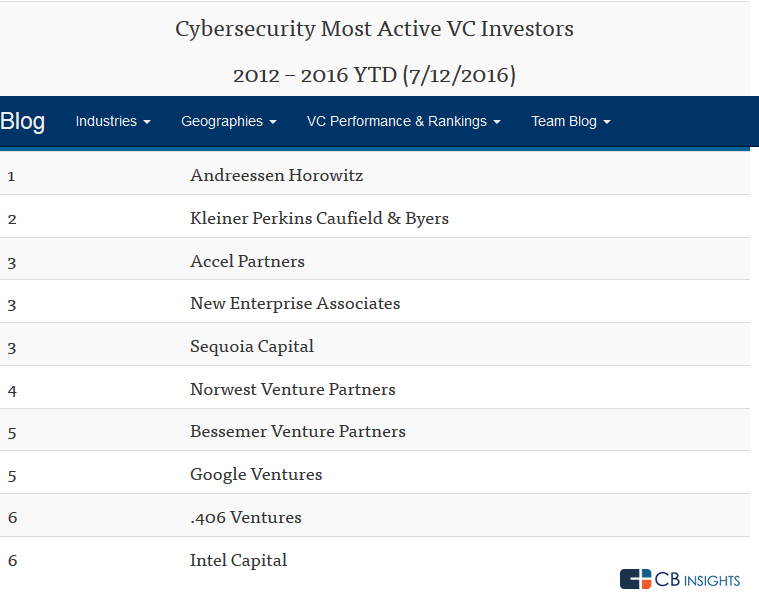The height and width of the screenshot is (601, 759).
Task: Click the Blog navigation link
Action: (23, 121)
